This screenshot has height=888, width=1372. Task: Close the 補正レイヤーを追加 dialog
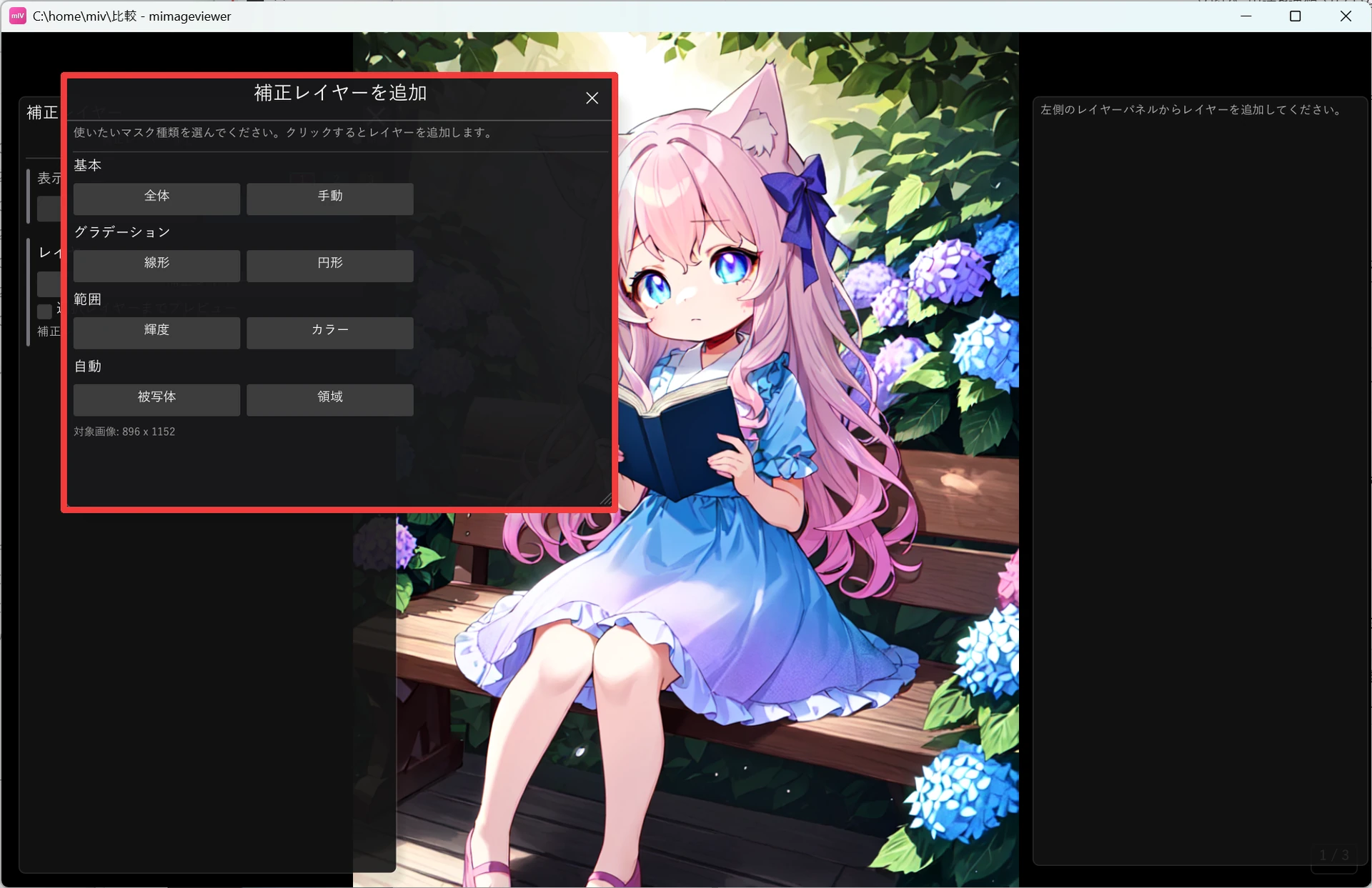(592, 98)
